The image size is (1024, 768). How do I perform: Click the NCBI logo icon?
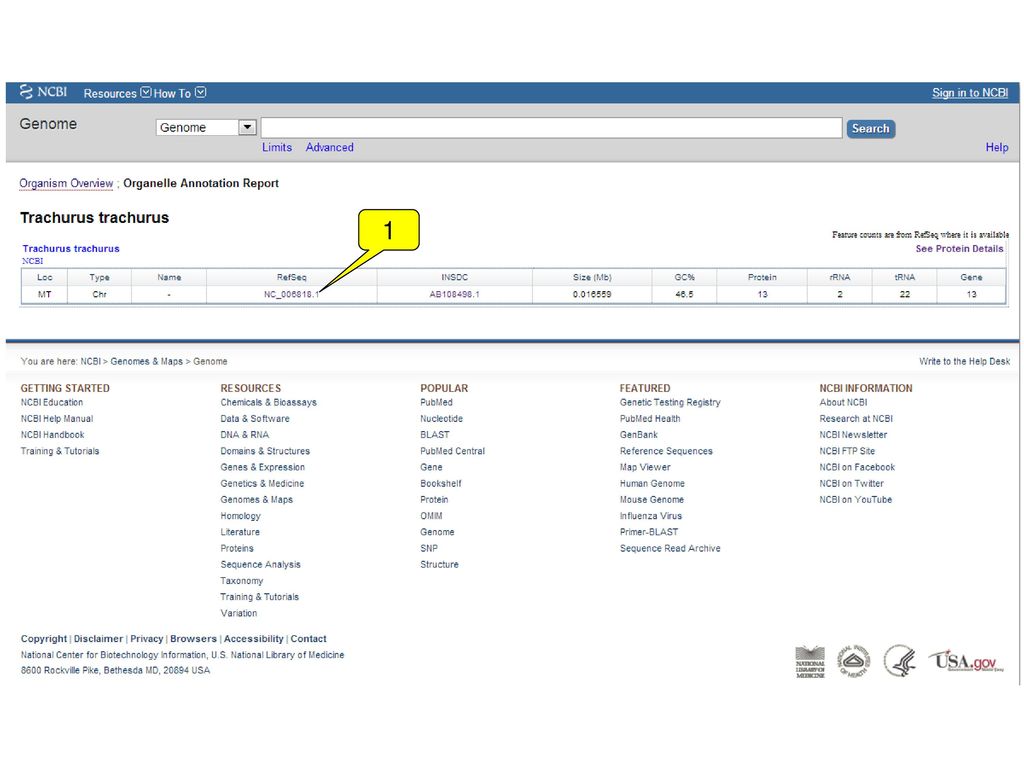(43, 92)
